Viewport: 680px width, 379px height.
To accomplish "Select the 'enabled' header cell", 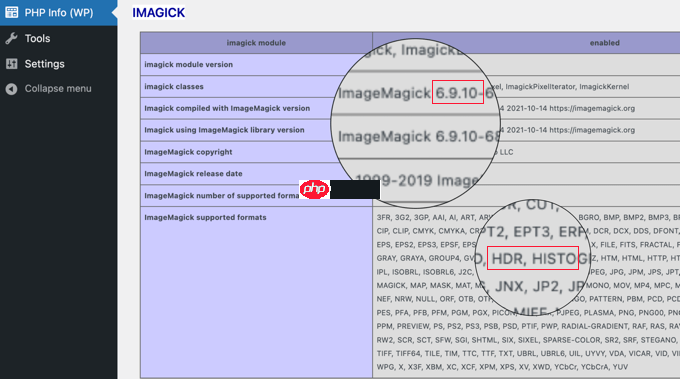I will [604, 43].
